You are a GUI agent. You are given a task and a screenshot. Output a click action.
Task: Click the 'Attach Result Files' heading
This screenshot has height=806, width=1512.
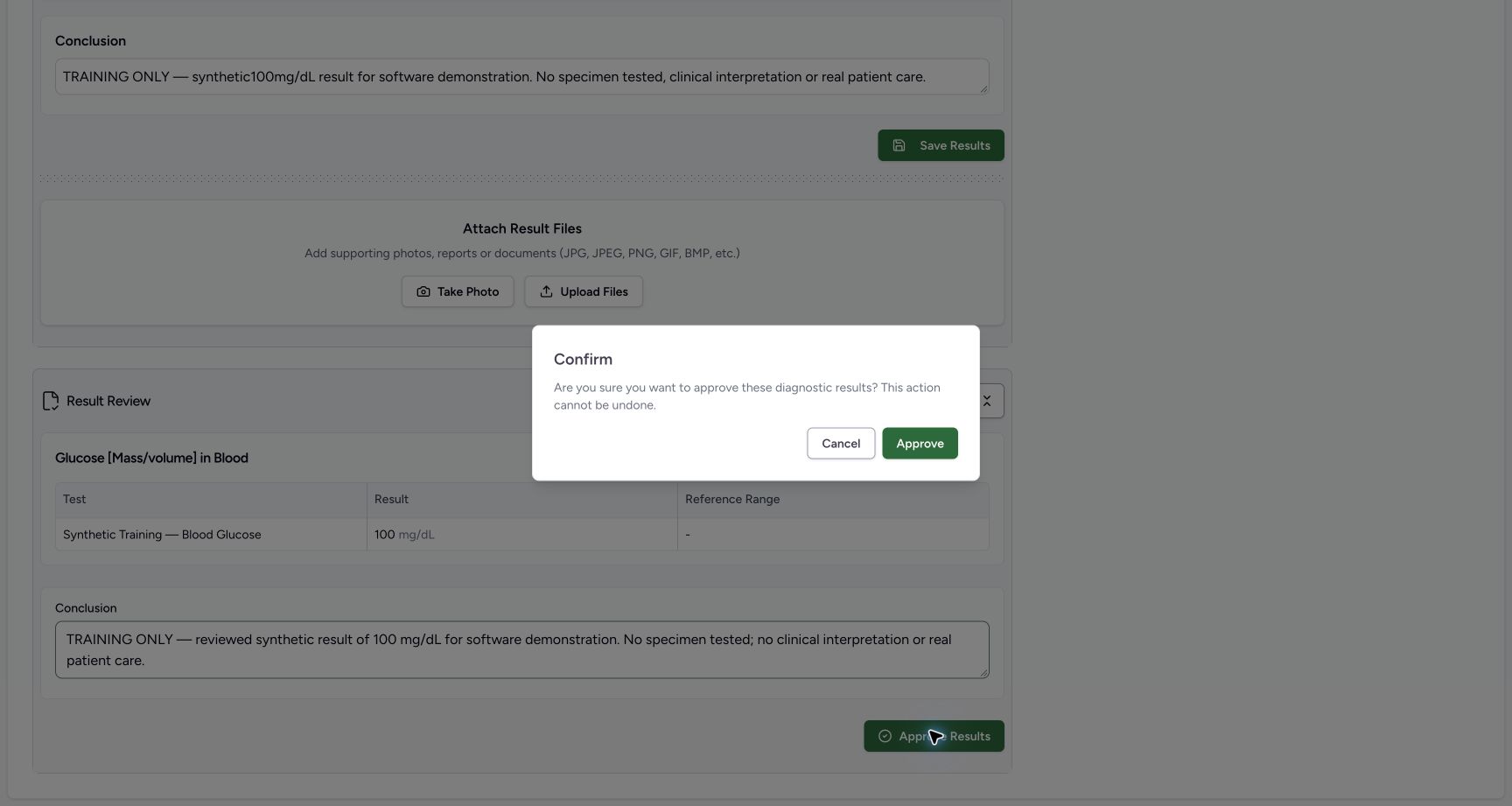522,228
